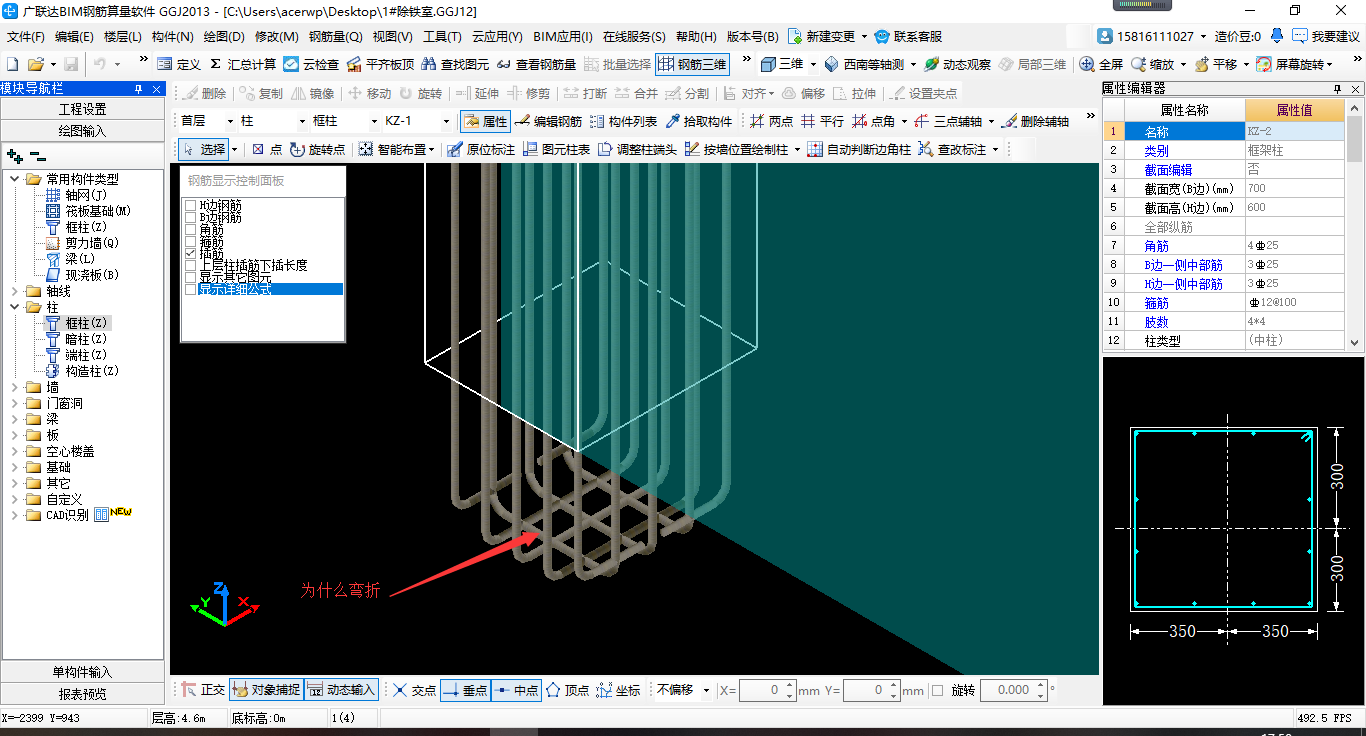The height and width of the screenshot is (736, 1366).
Task: Click 编辑钢筋 (edit rebar) tool
Action: (548, 121)
